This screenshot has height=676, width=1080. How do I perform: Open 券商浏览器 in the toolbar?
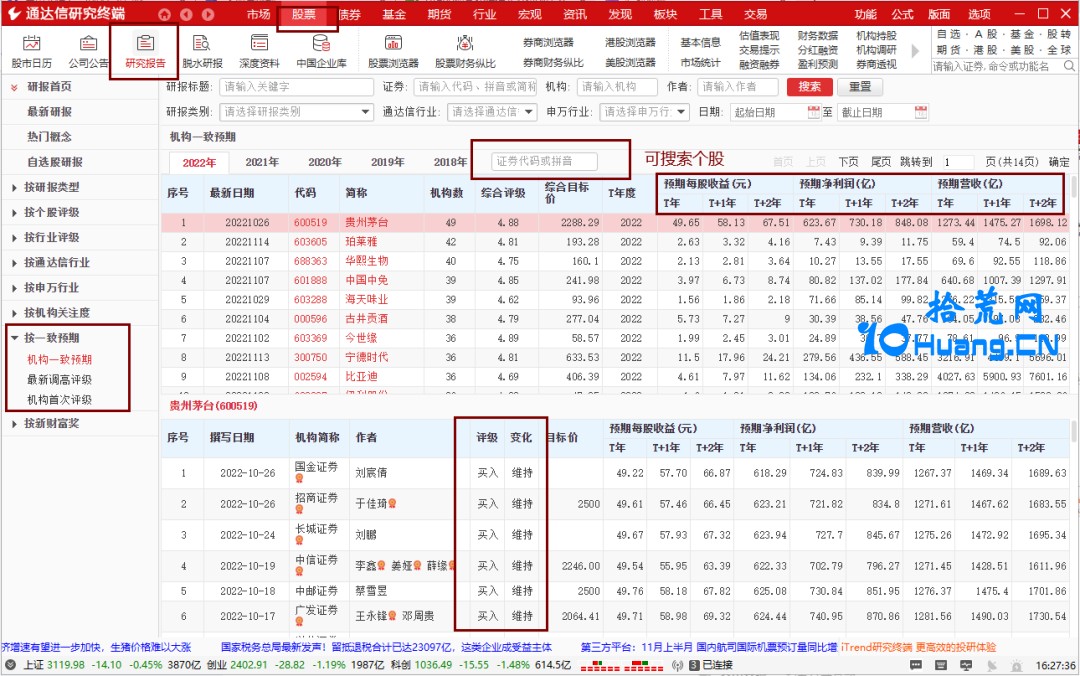point(548,43)
